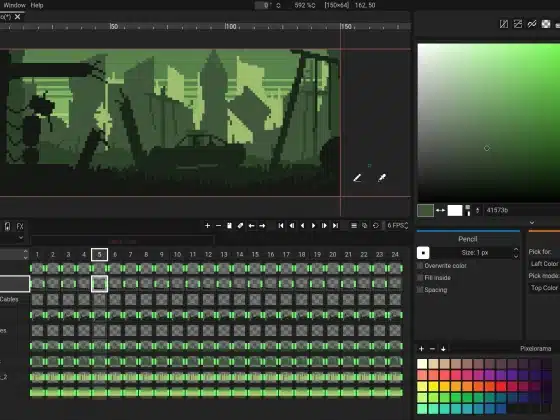
Task: Adjust the 592 % zoom stepper
Action: 313,5
